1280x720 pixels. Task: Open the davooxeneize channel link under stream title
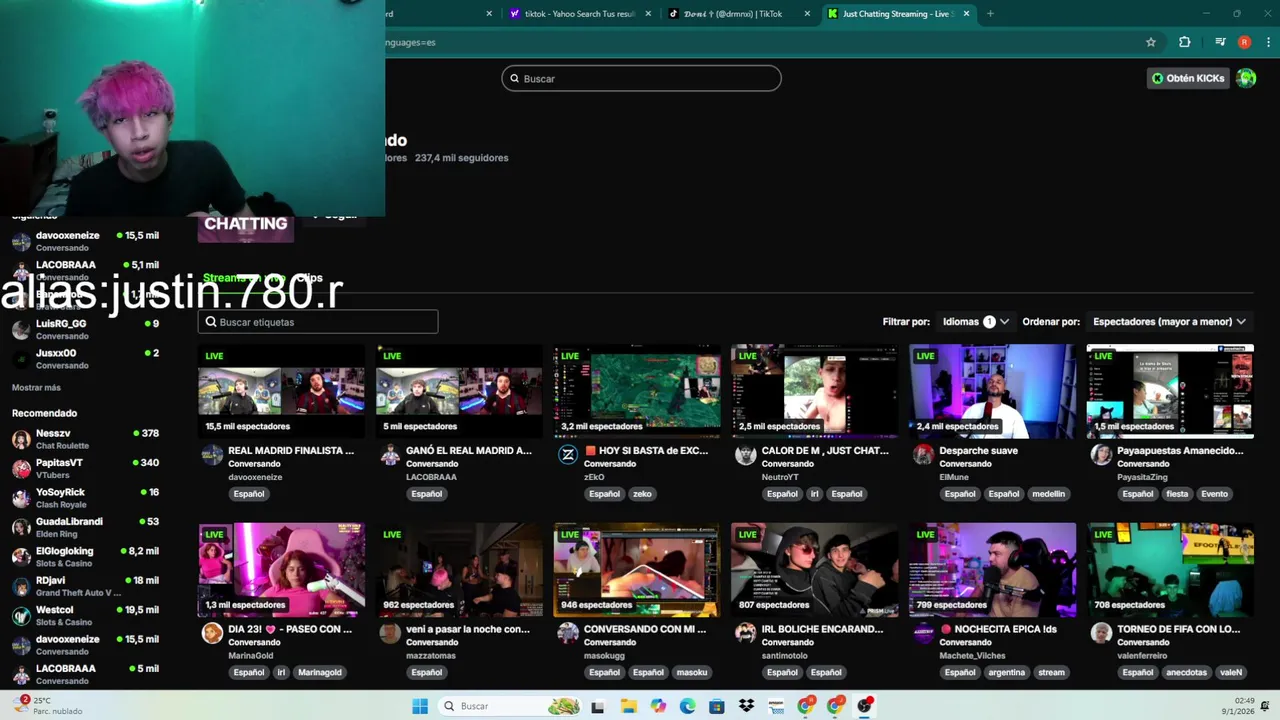coord(255,477)
